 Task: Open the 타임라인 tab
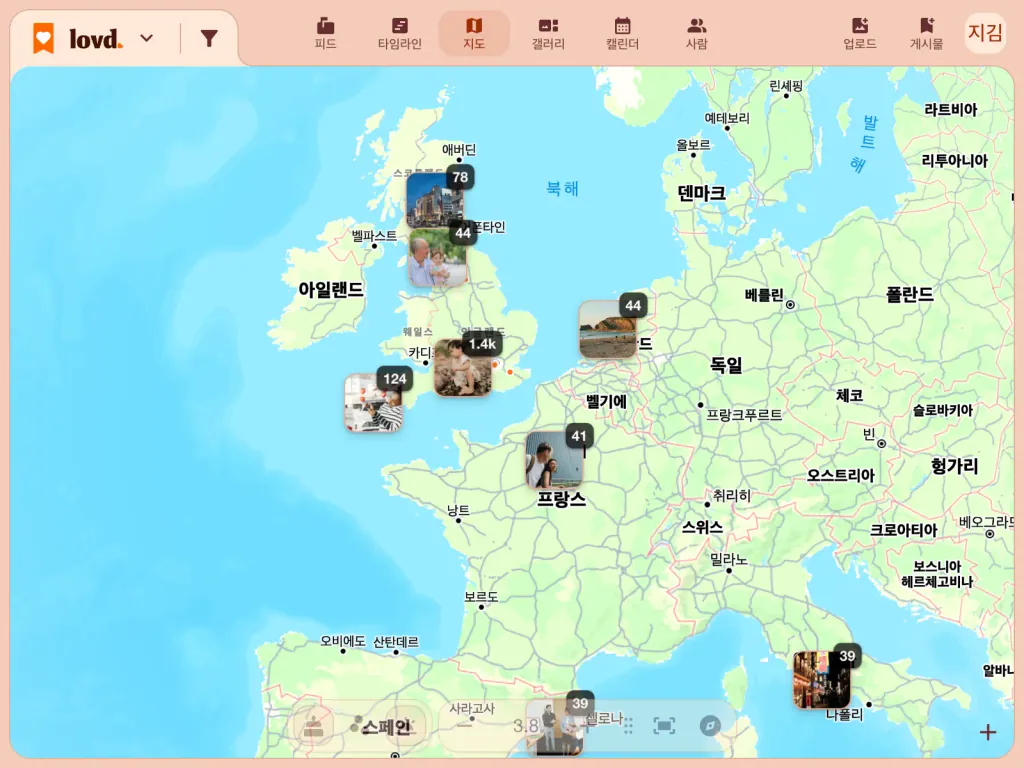(x=400, y=33)
